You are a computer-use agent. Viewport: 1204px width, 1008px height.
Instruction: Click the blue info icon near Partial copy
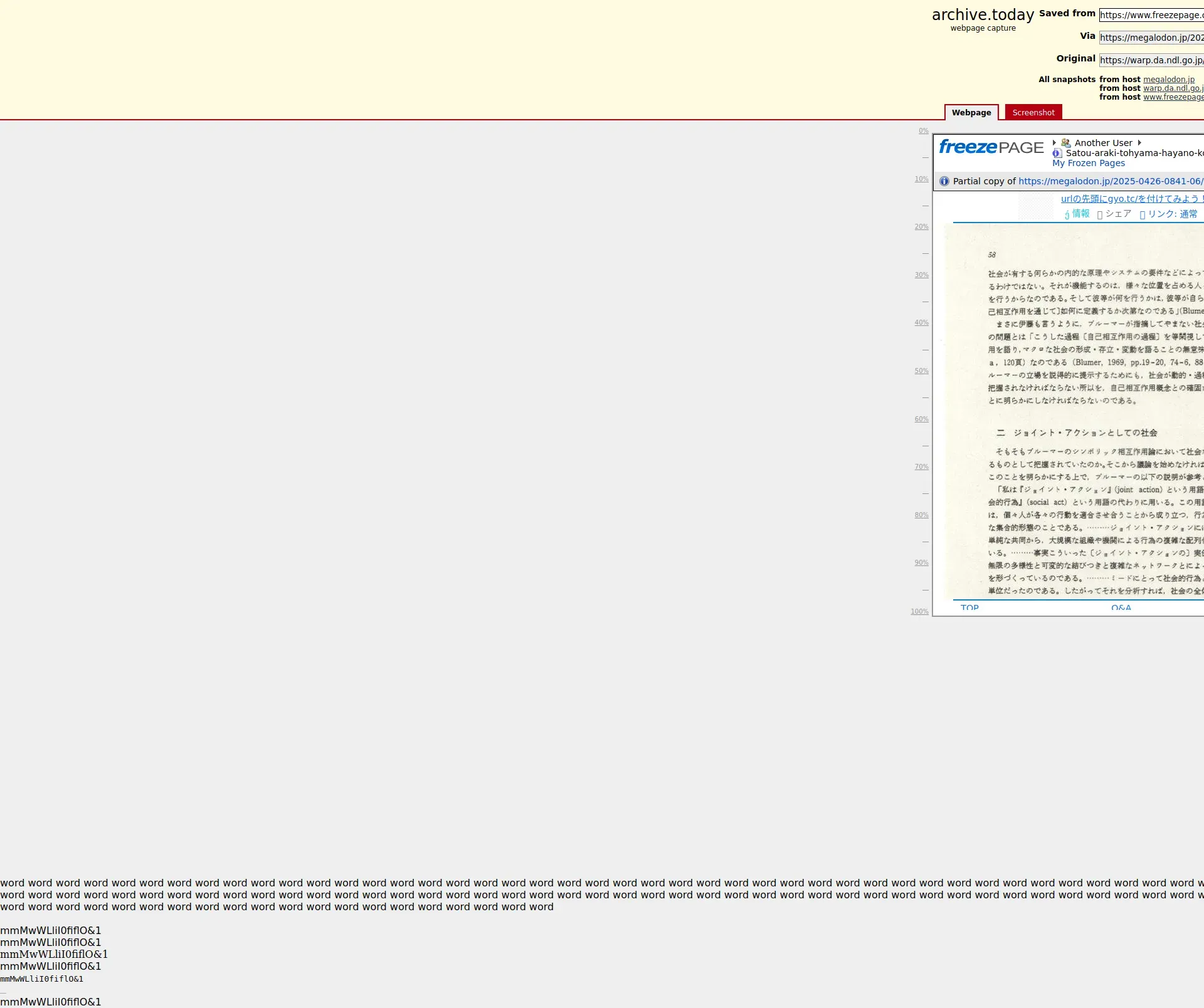[944, 181]
